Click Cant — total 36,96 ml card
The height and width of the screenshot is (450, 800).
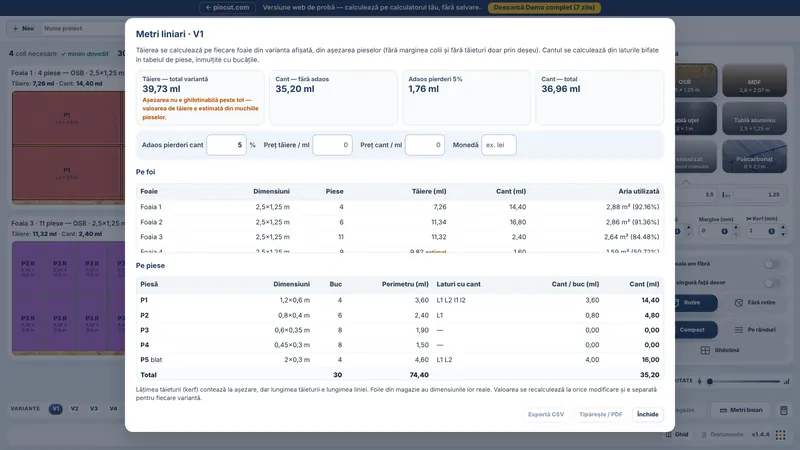pyautogui.click(x=599, y=97)
